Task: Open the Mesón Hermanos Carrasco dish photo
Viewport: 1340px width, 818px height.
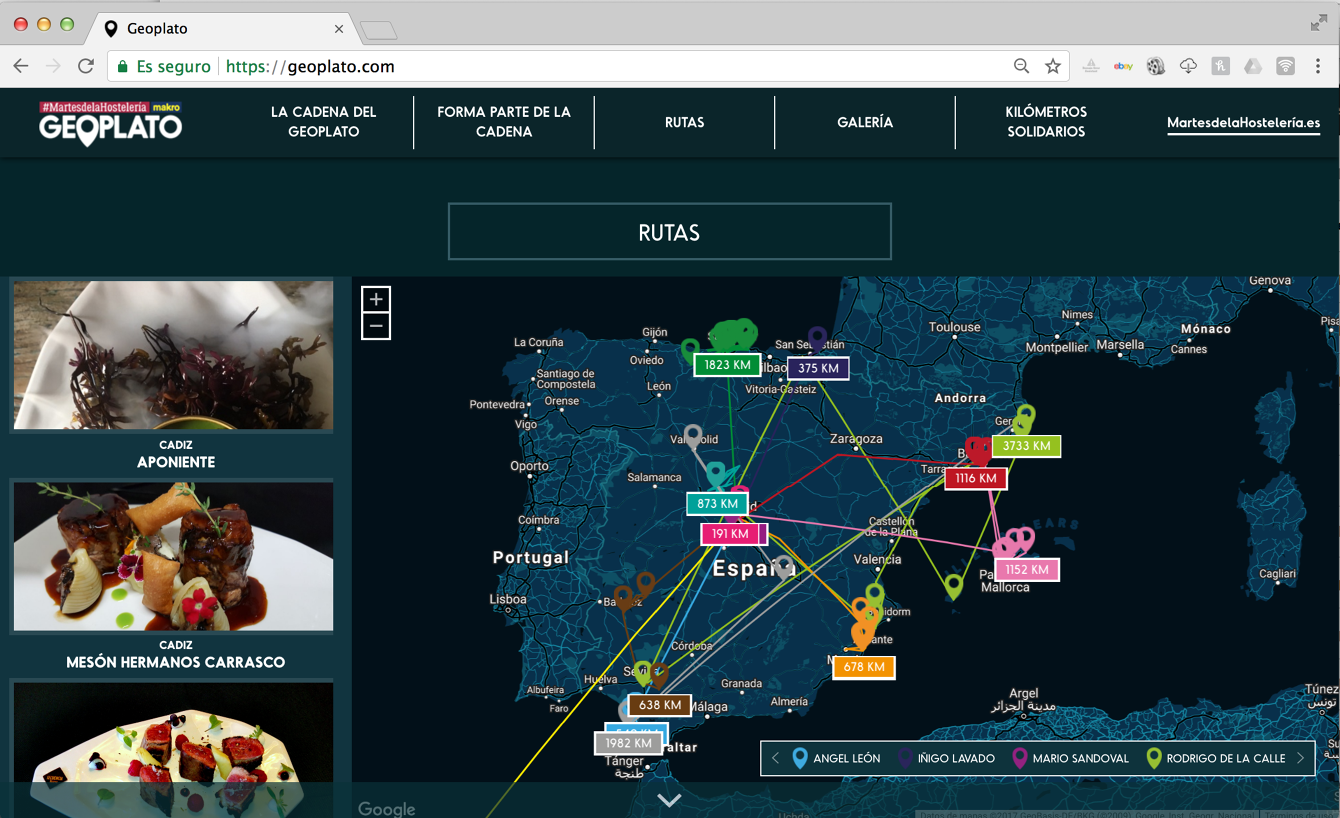Action: (x=173, y=555)
